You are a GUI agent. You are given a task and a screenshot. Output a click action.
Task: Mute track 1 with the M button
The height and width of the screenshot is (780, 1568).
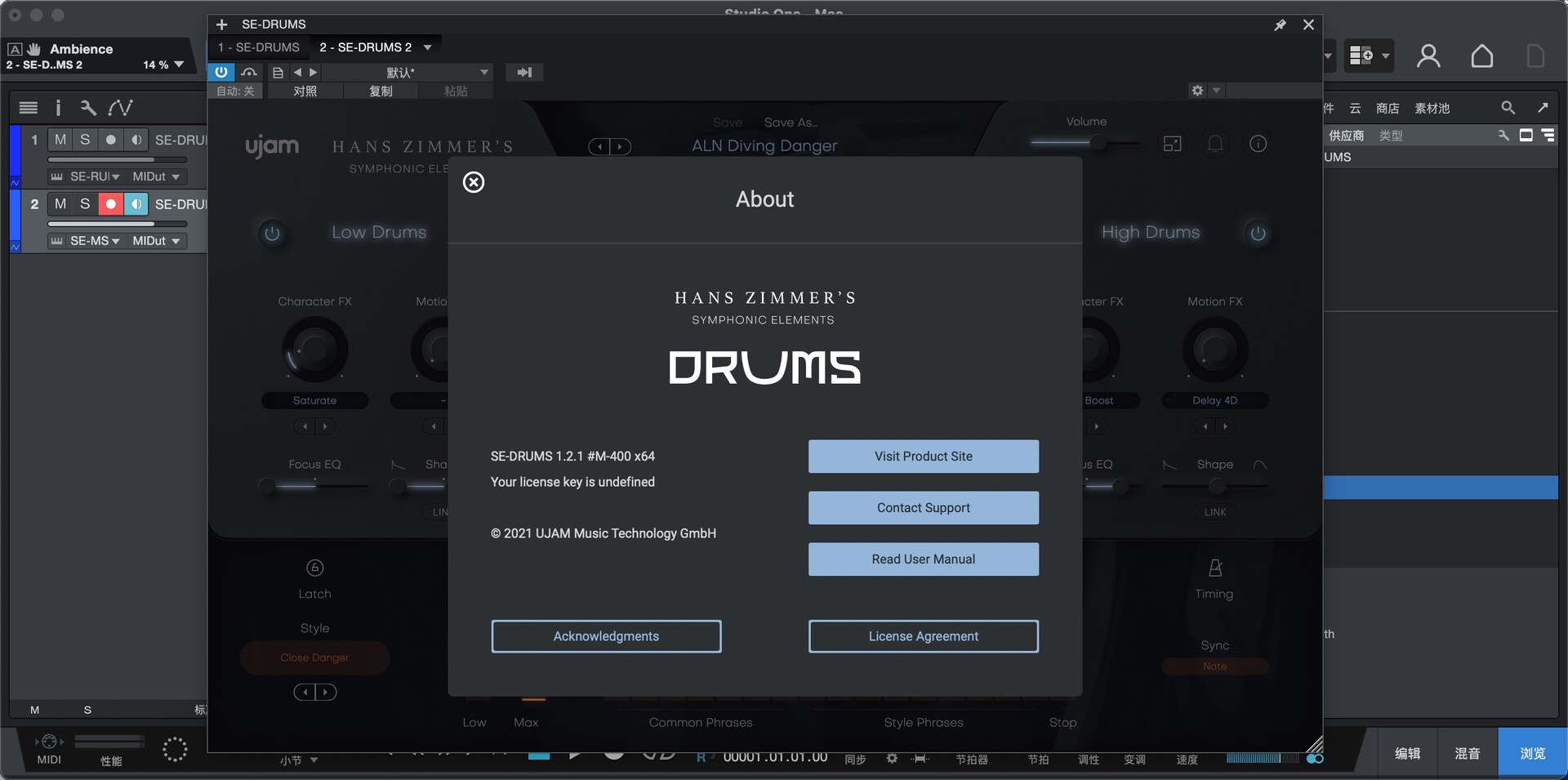coord(60,140)
